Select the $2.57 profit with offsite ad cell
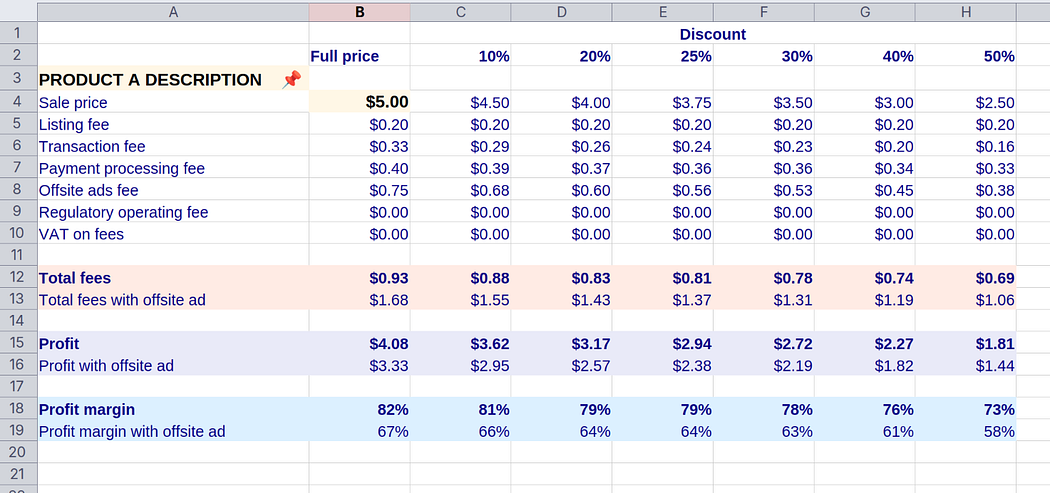Viewport: 1050px width, 493px height. [x=561, y=365]
